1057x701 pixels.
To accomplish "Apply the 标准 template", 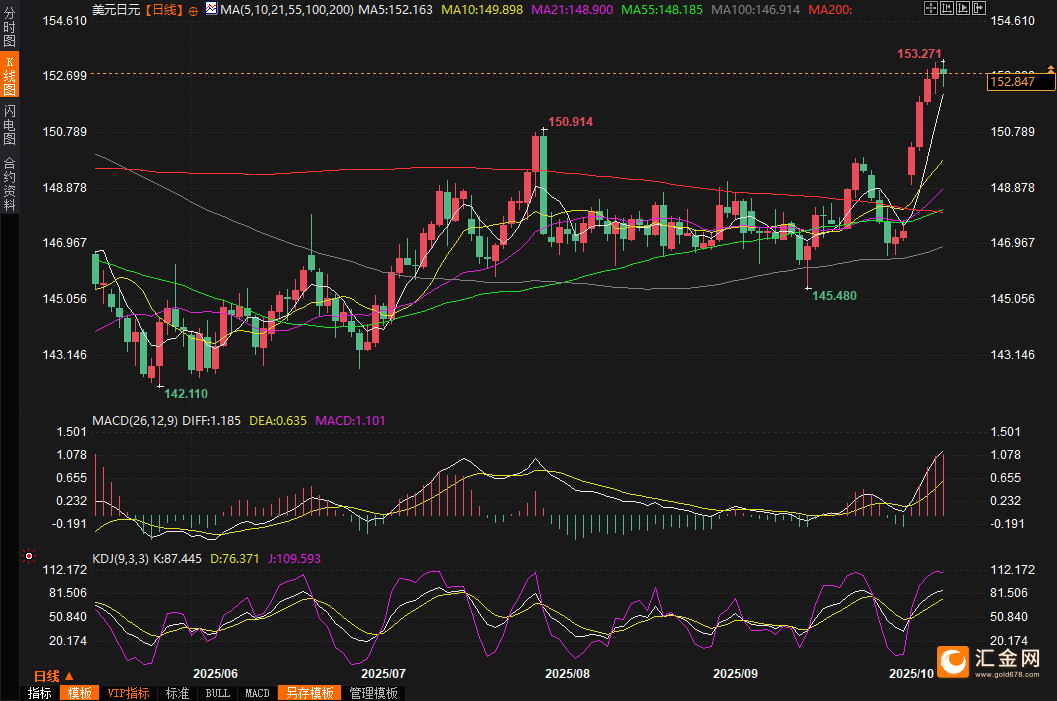I will coord(177,693).
